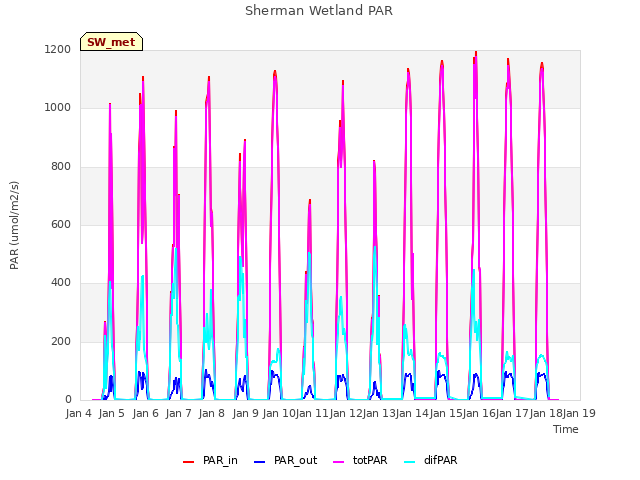Click the Jan 4 x-axis tick label
The height and width of the screenshot is (480, 640).
[x=78, y=413]
